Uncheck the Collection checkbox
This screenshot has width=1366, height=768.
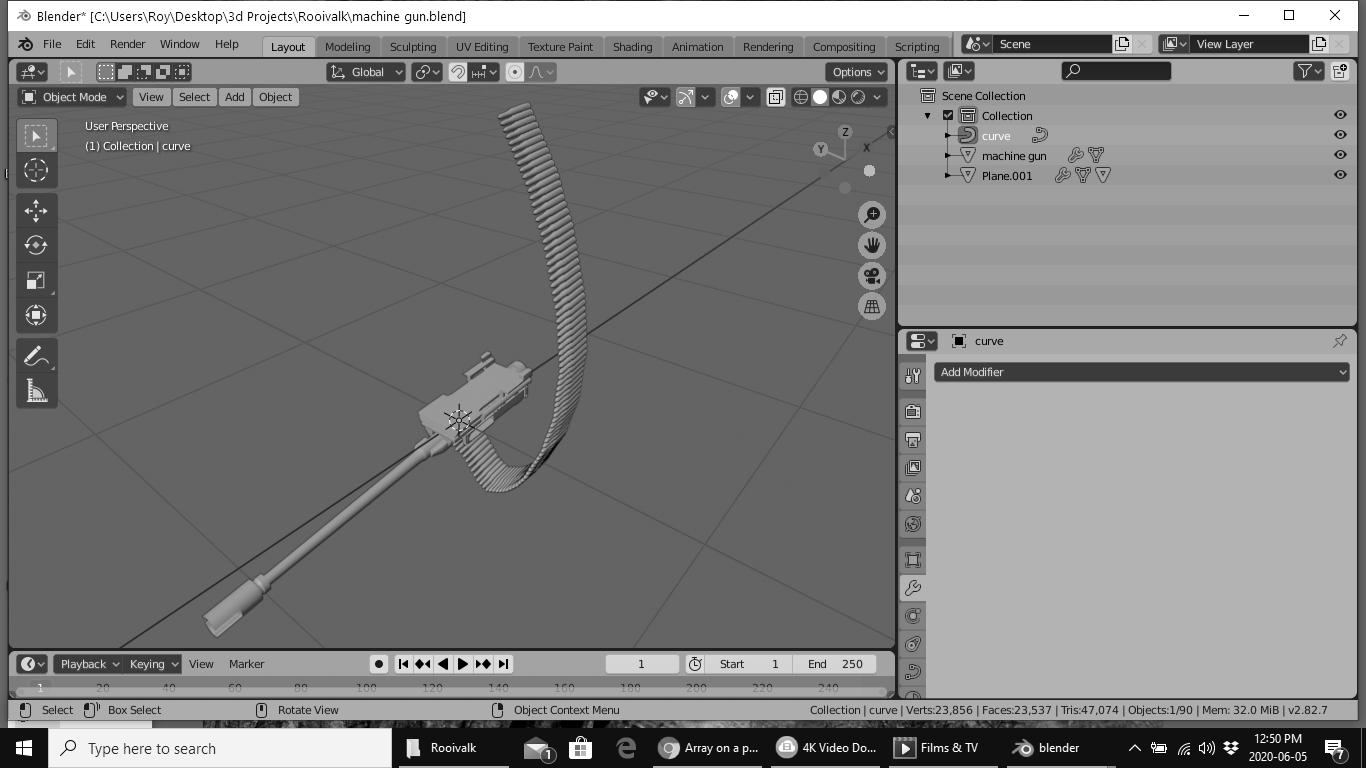[948, 116]
